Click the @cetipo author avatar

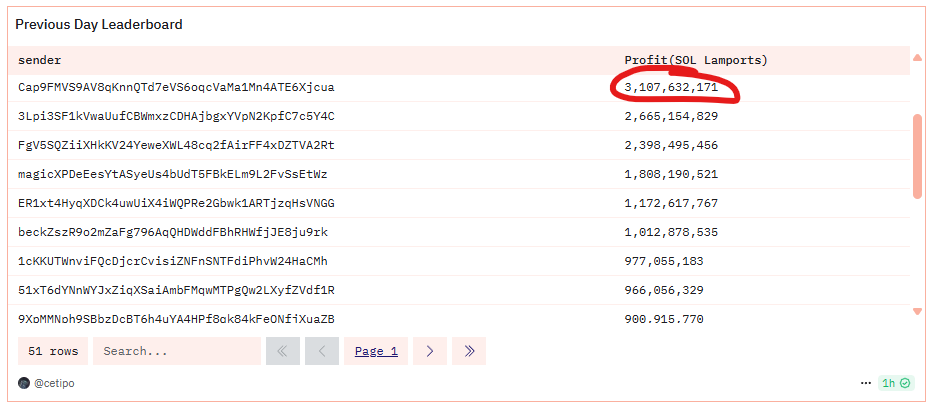[24, 383]
